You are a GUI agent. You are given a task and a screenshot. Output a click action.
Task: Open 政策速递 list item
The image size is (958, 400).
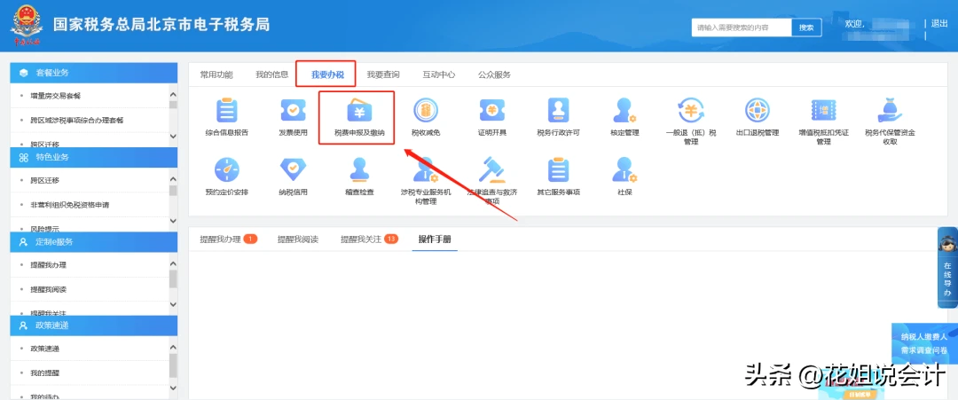pyautogui.click(x=45, y=348)
